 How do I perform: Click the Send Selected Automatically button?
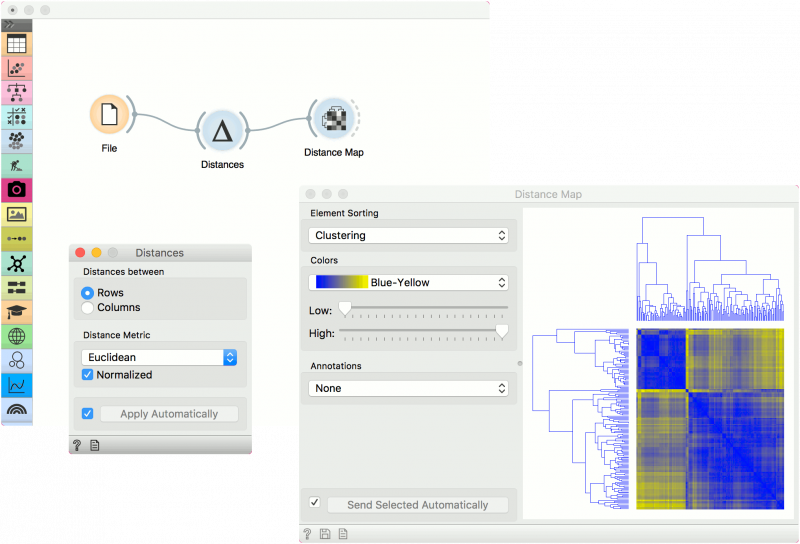[418, 505]
